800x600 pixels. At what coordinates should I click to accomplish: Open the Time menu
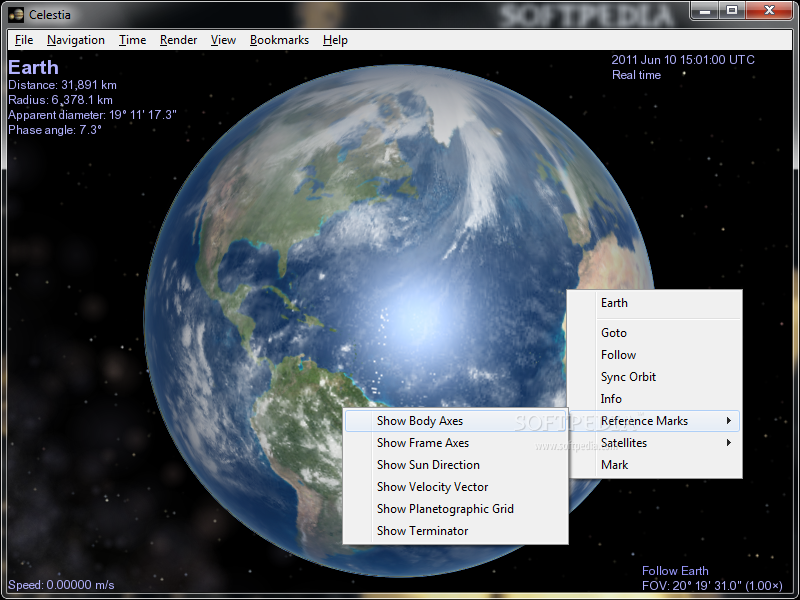[x=132, y=40]
